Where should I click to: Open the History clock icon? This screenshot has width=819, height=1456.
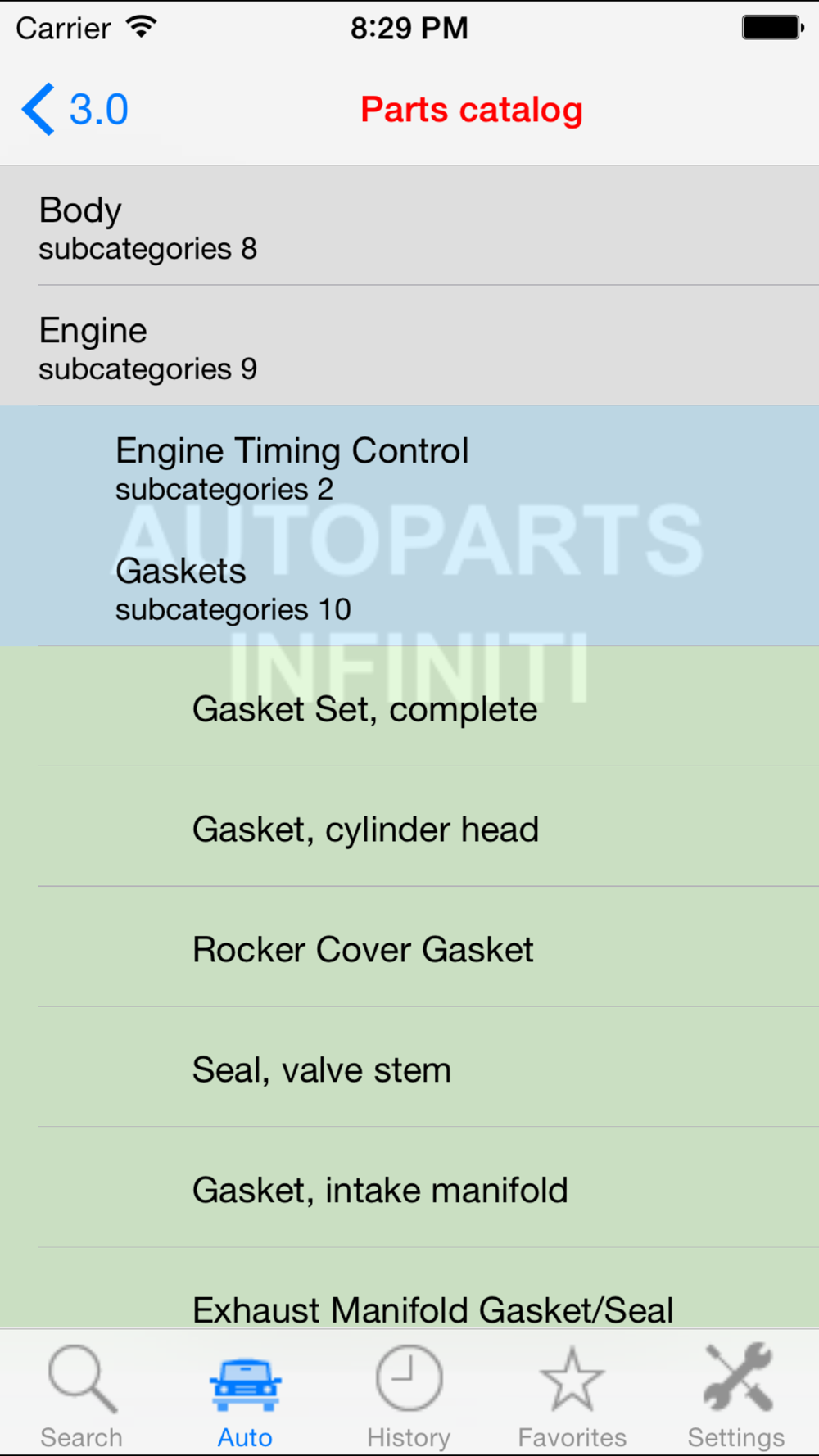point(409,1379)
